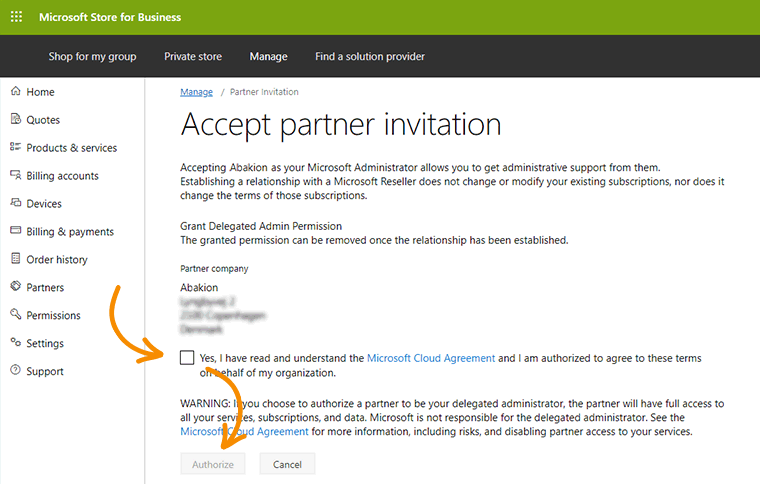This screenshot has width=760, height=484.
Task: Open Billing & payments in sidebar
Action: coord(70,232)
